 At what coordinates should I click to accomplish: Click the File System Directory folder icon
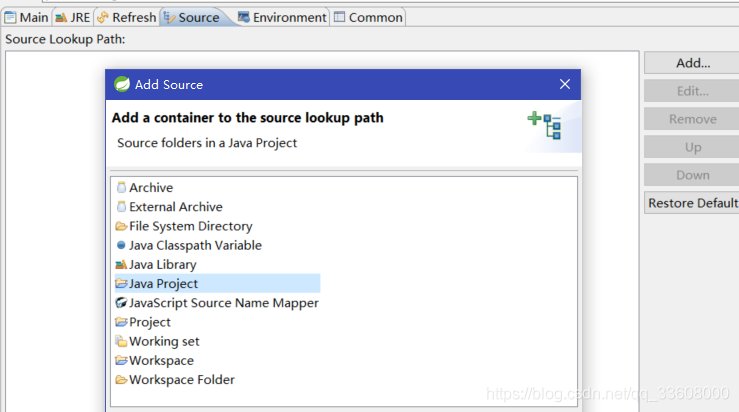pos(121,226)
